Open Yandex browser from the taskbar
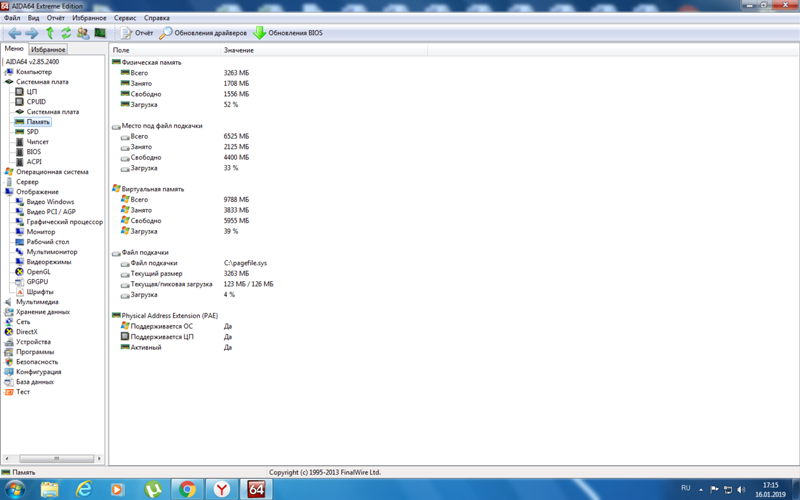Viewport: 800px width, 500px height. point(221,490)
